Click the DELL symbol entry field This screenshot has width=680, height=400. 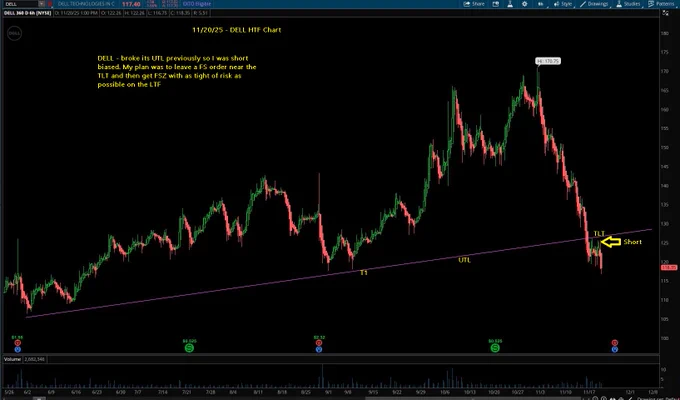(20, 4)
